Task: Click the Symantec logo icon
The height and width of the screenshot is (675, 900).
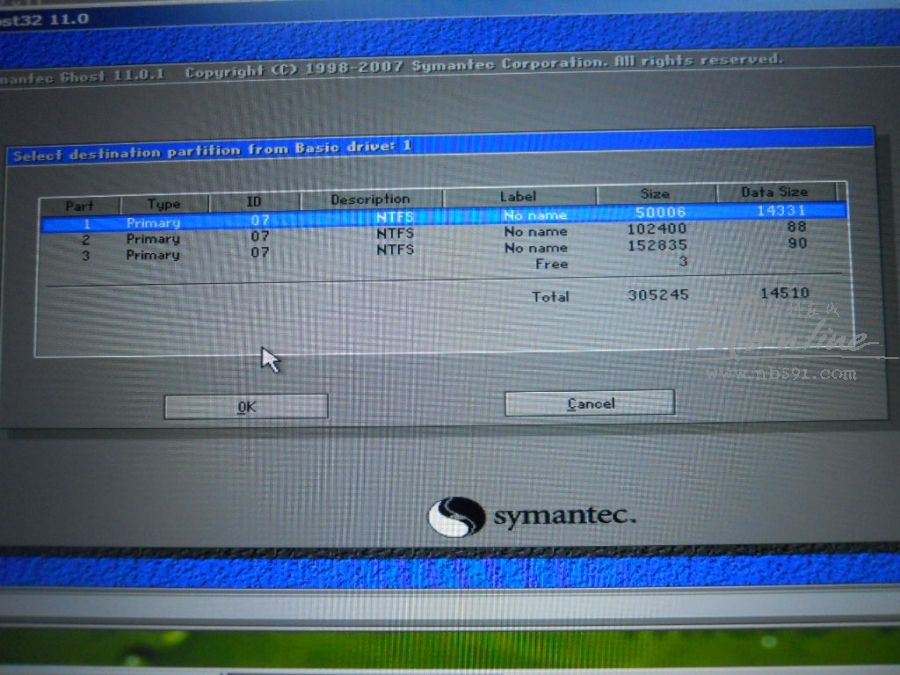Action: tap(456, 517)
